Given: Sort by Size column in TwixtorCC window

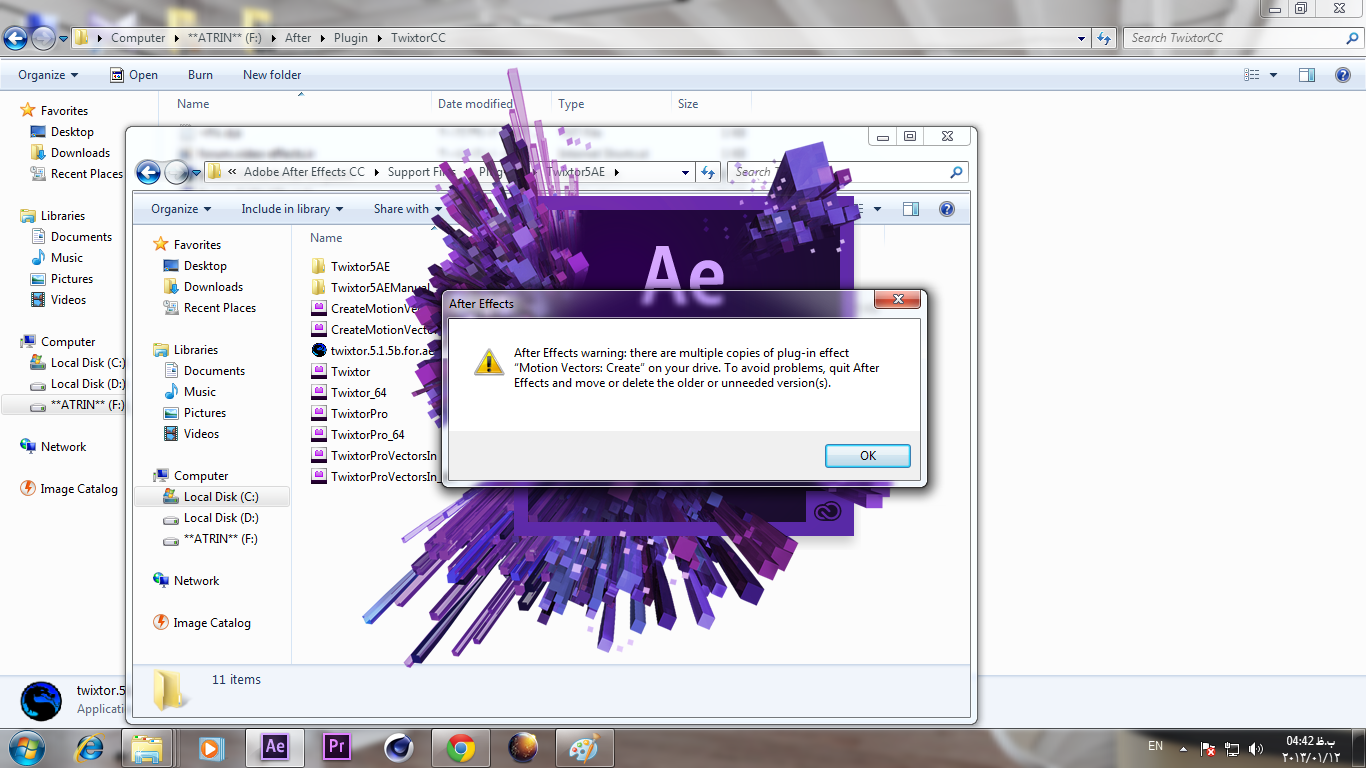Looking at the screenshot, I should tap(688, 104).
